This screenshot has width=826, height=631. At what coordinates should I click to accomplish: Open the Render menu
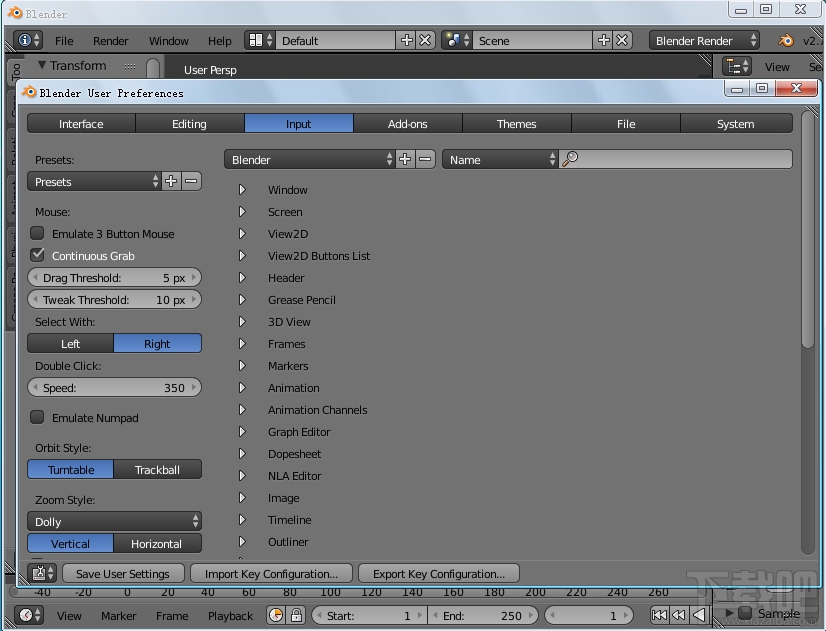point(110,40)
